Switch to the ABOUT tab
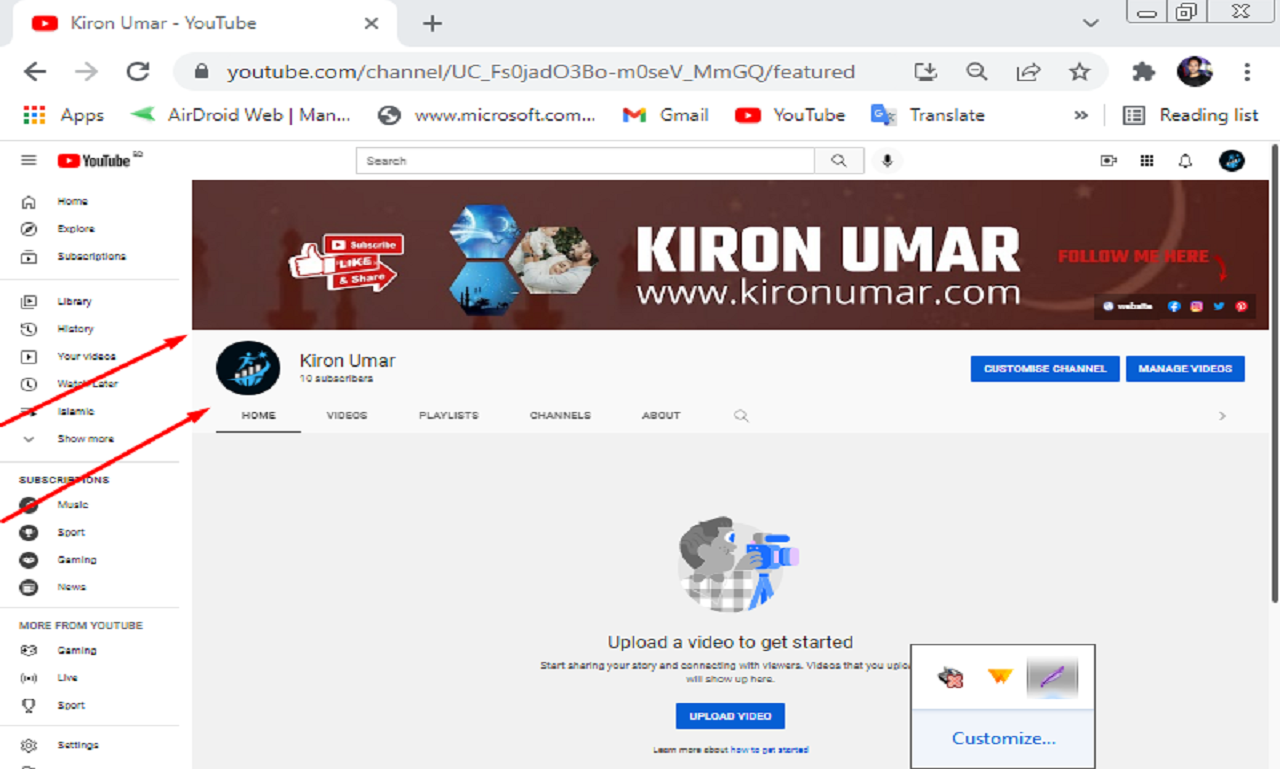This screenshot has height=769, width=1280. tap(661, 415)
